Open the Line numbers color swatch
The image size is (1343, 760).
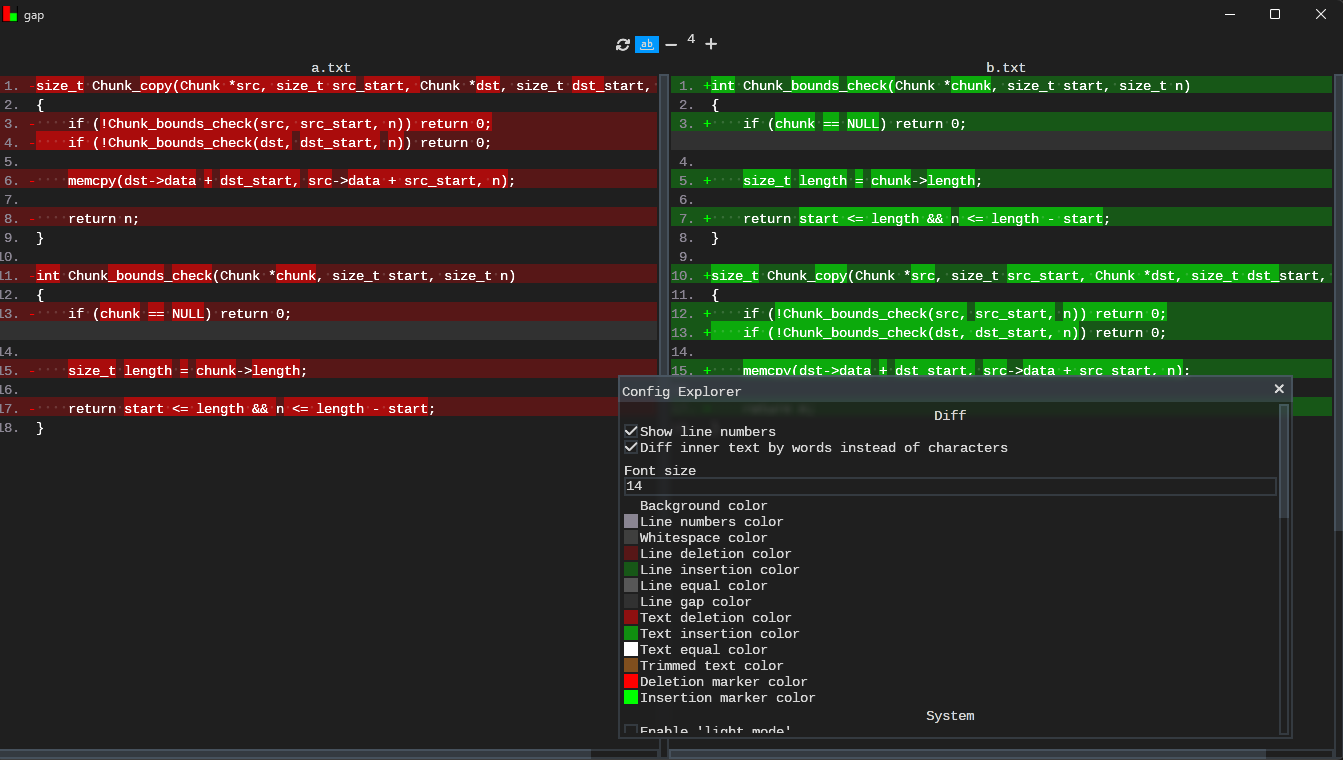(631, 521)
